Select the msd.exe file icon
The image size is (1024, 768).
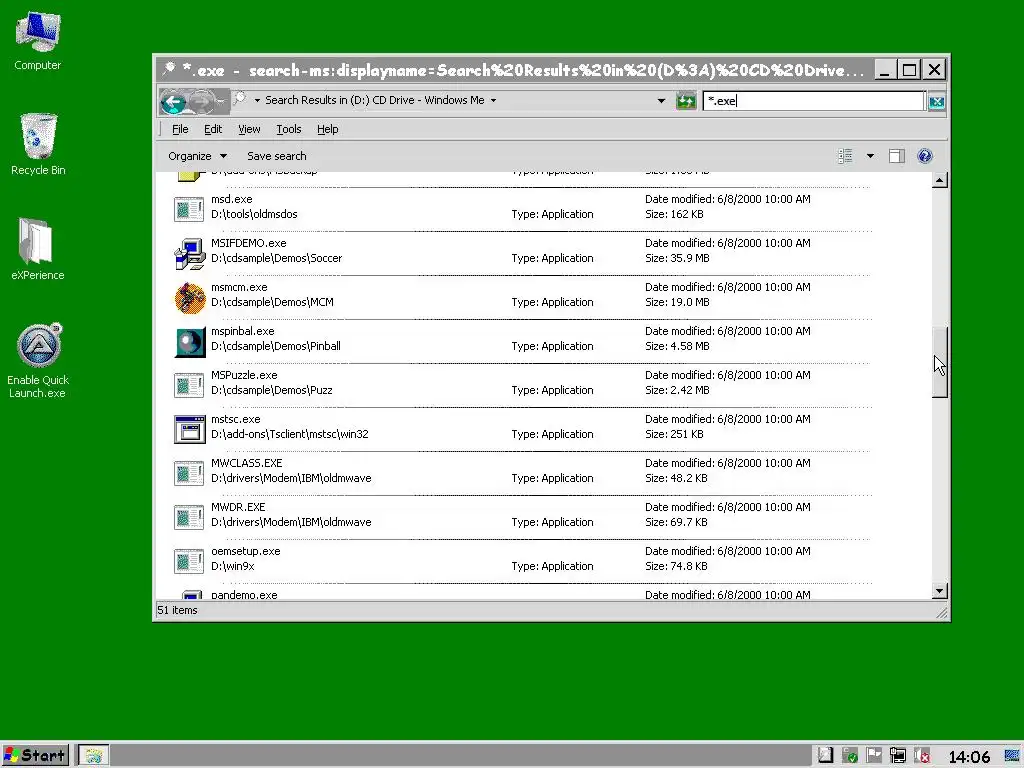point(189,208)
